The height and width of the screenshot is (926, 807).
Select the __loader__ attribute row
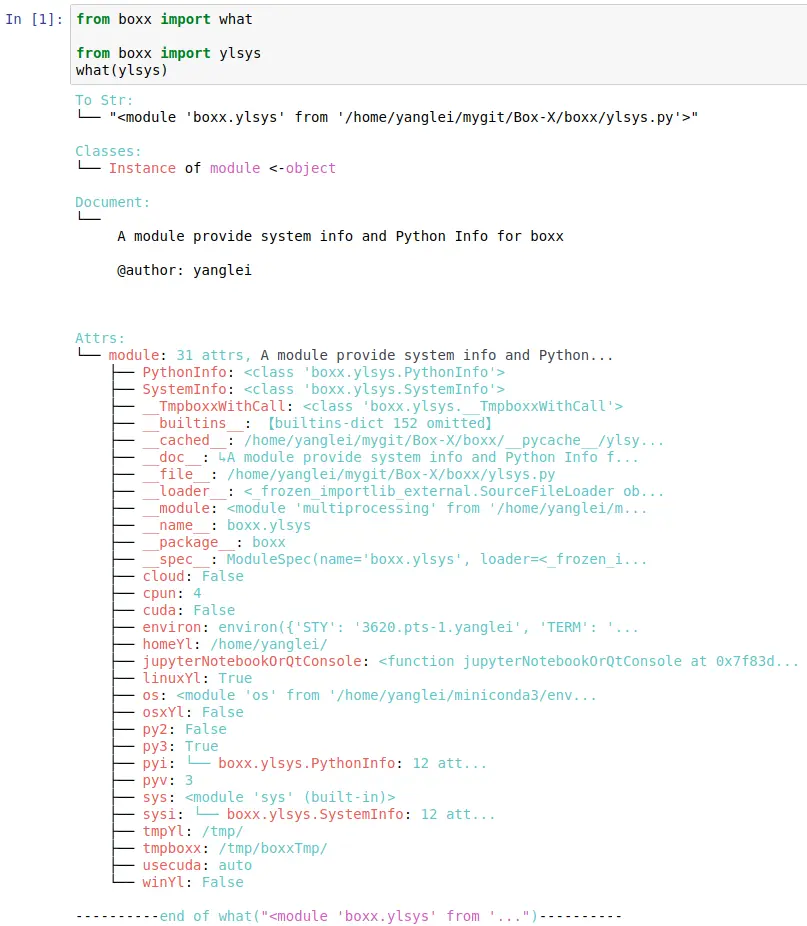click(403, 491)
